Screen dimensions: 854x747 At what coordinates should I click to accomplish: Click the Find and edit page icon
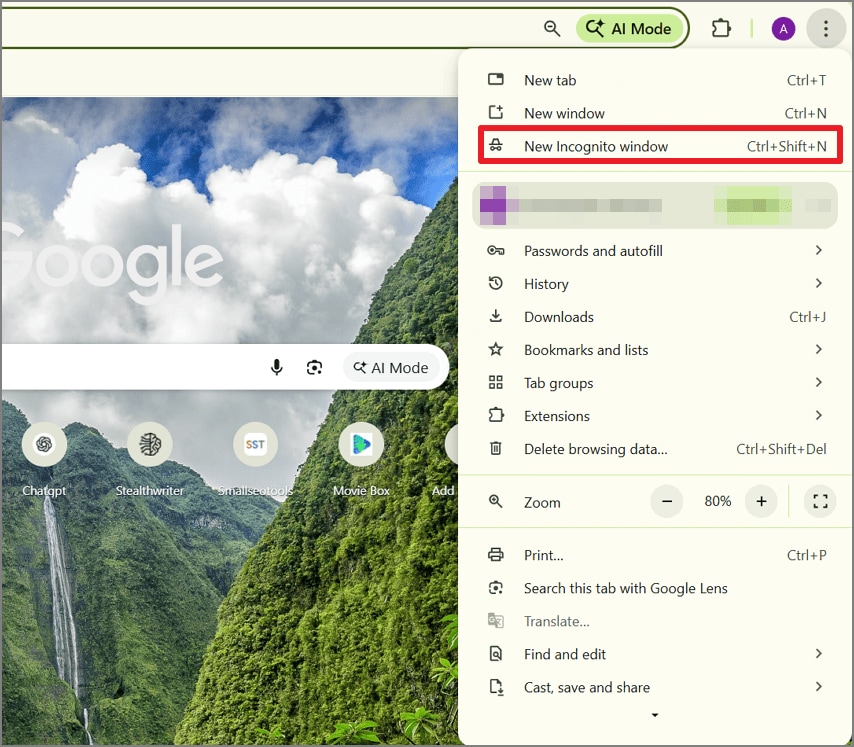point(496,653)
